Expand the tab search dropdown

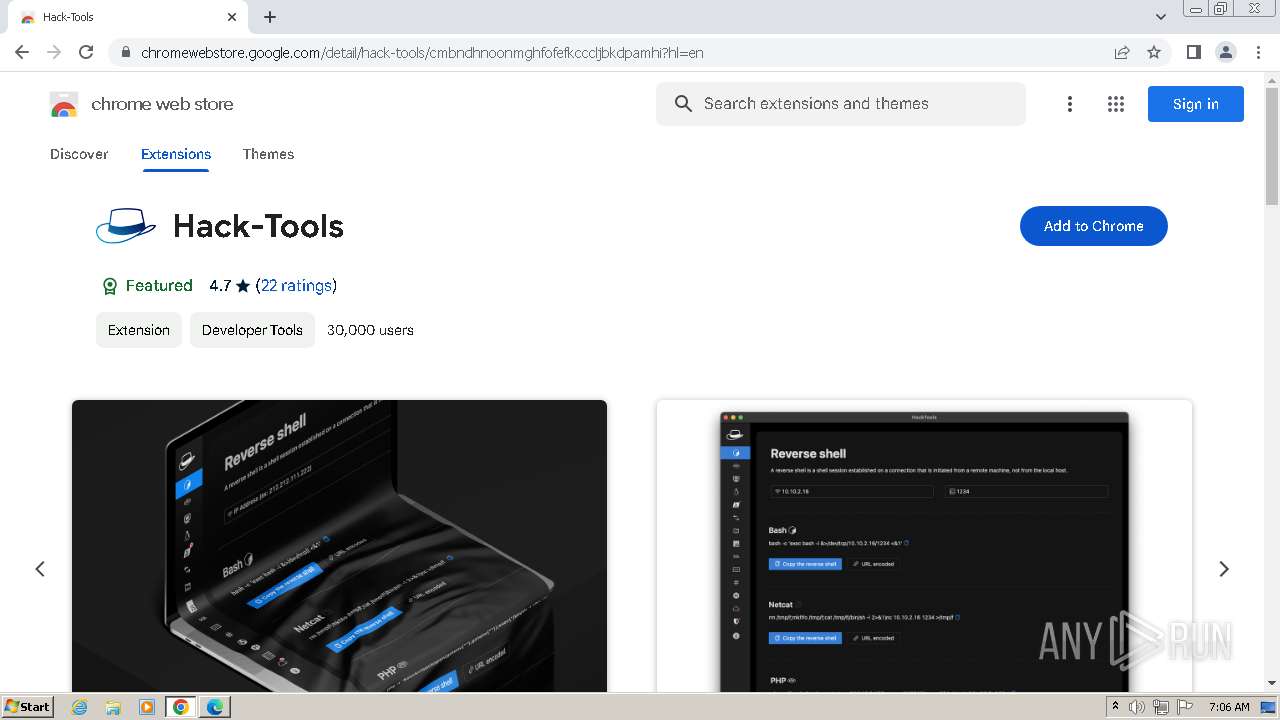click(x=1161, y=17)
